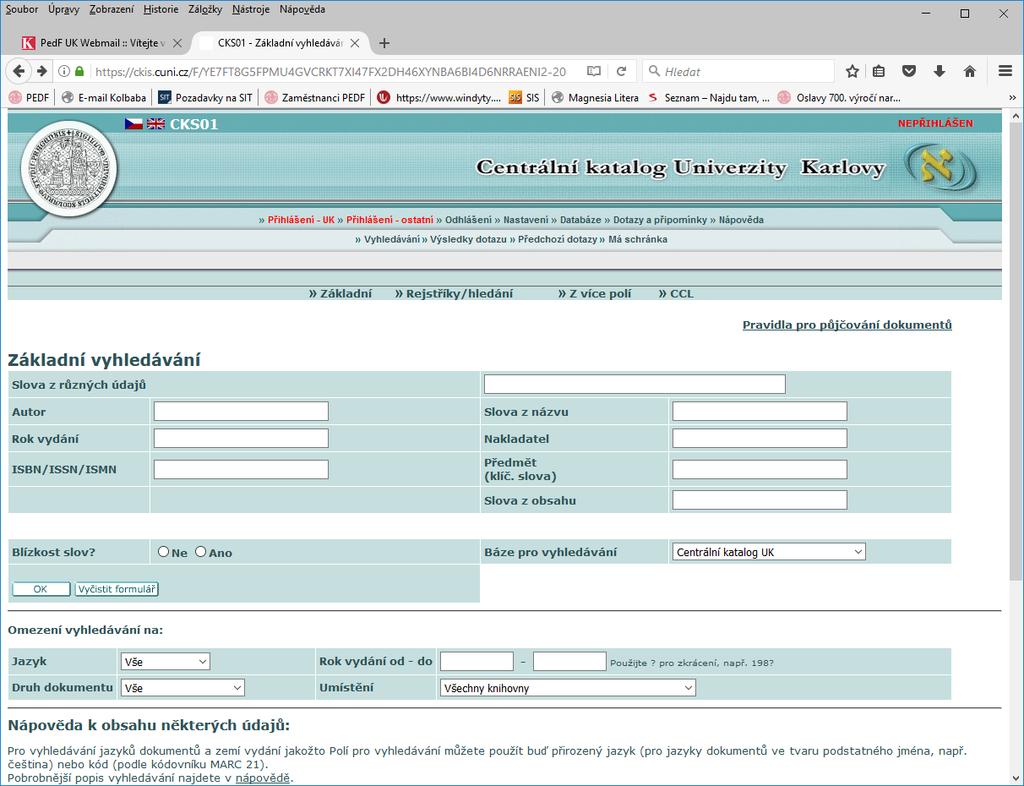Open nápovědě help link at bottom
This screenshot has height=786, width=1024.
(263, 778)
